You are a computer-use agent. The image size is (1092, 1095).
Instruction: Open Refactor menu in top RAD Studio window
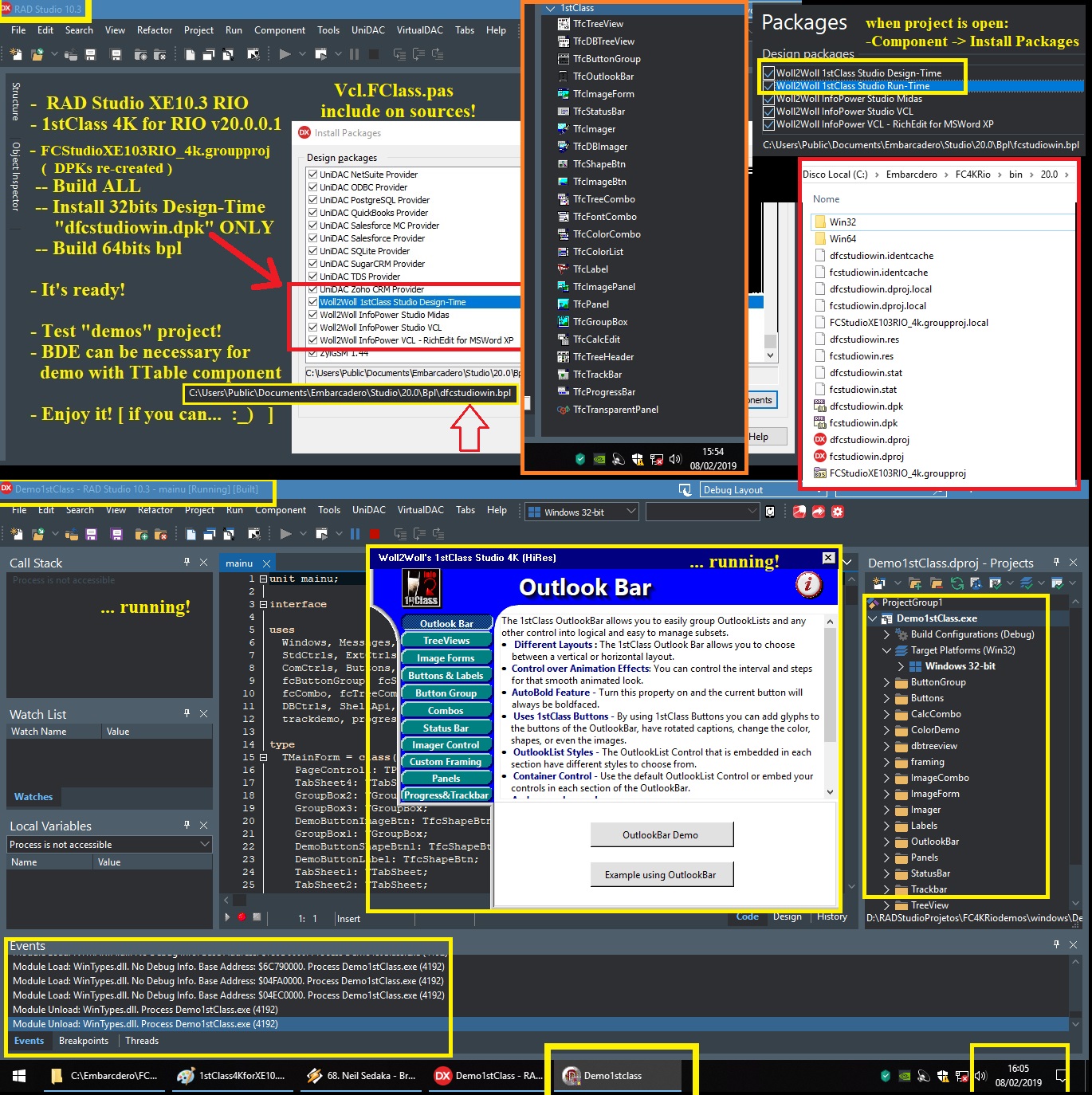[155, 30]
